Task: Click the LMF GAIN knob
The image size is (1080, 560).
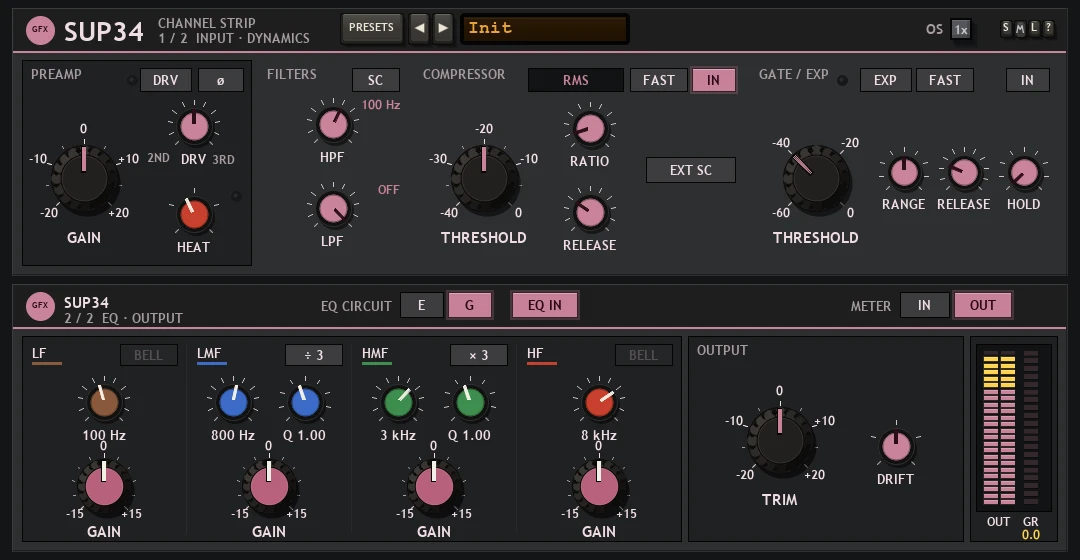Action: tap(269, 487)
